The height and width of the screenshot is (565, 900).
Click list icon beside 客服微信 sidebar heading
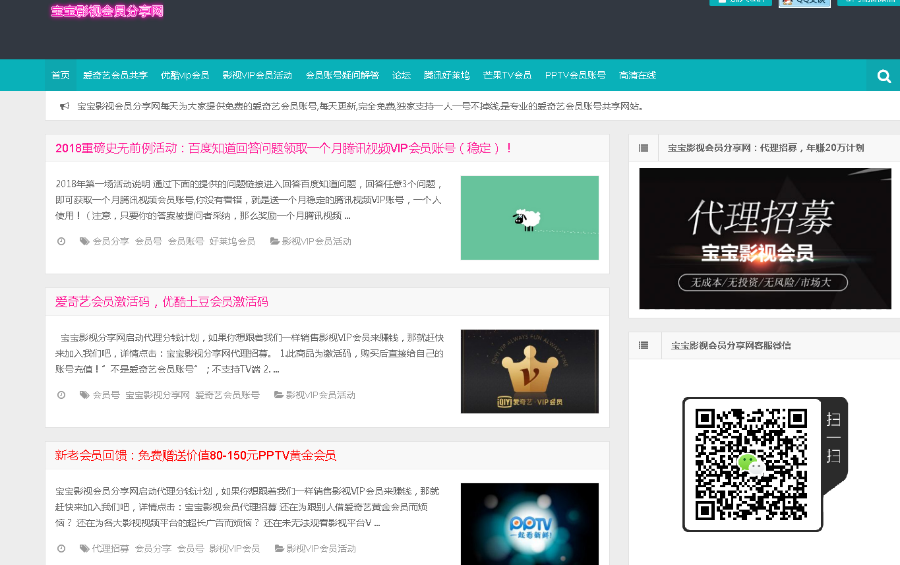[643, 346]
